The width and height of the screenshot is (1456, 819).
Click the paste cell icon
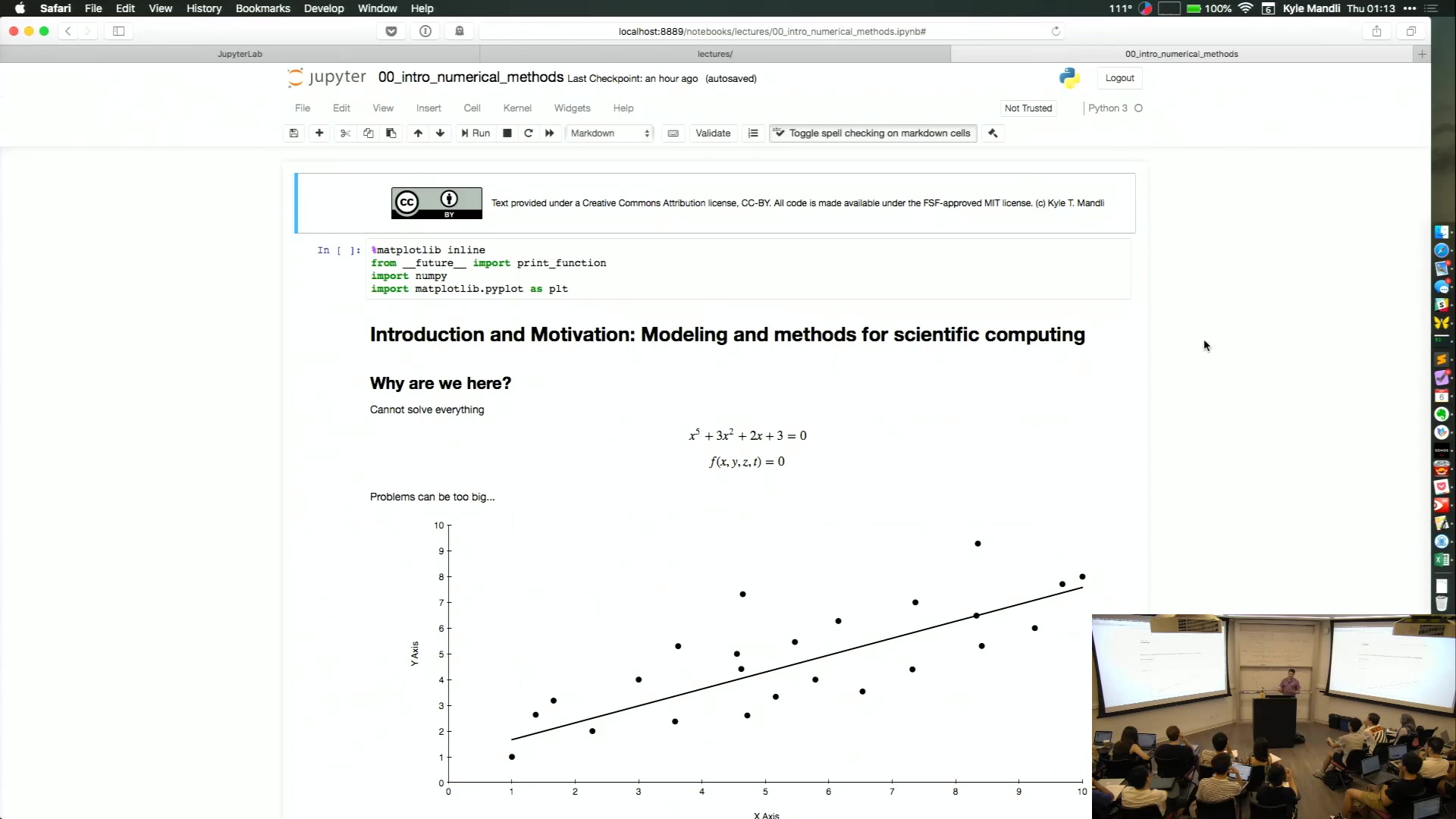[x=391, y=133]
